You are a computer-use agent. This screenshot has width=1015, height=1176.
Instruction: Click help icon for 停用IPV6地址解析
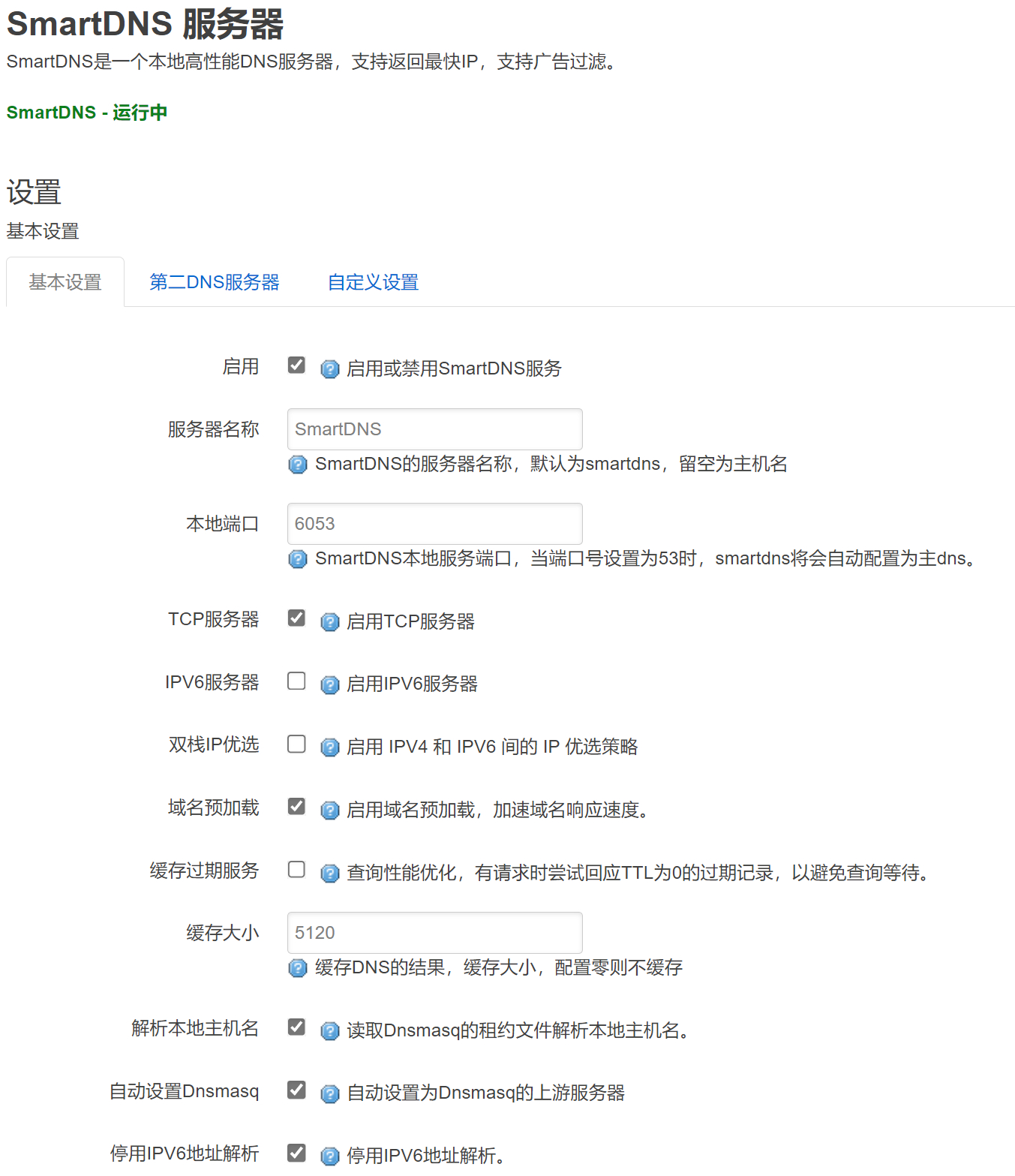pyautogui.click(x=330, y=1156)
